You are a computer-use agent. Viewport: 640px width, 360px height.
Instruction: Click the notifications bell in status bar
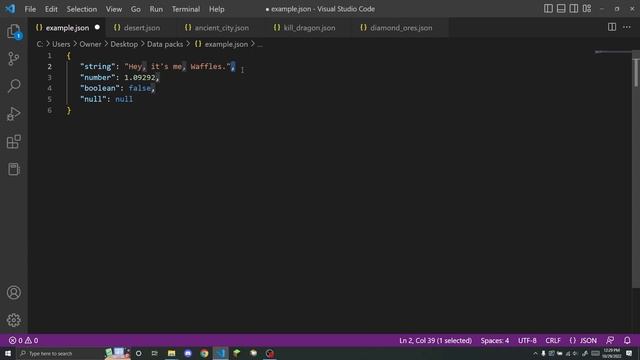627,340
